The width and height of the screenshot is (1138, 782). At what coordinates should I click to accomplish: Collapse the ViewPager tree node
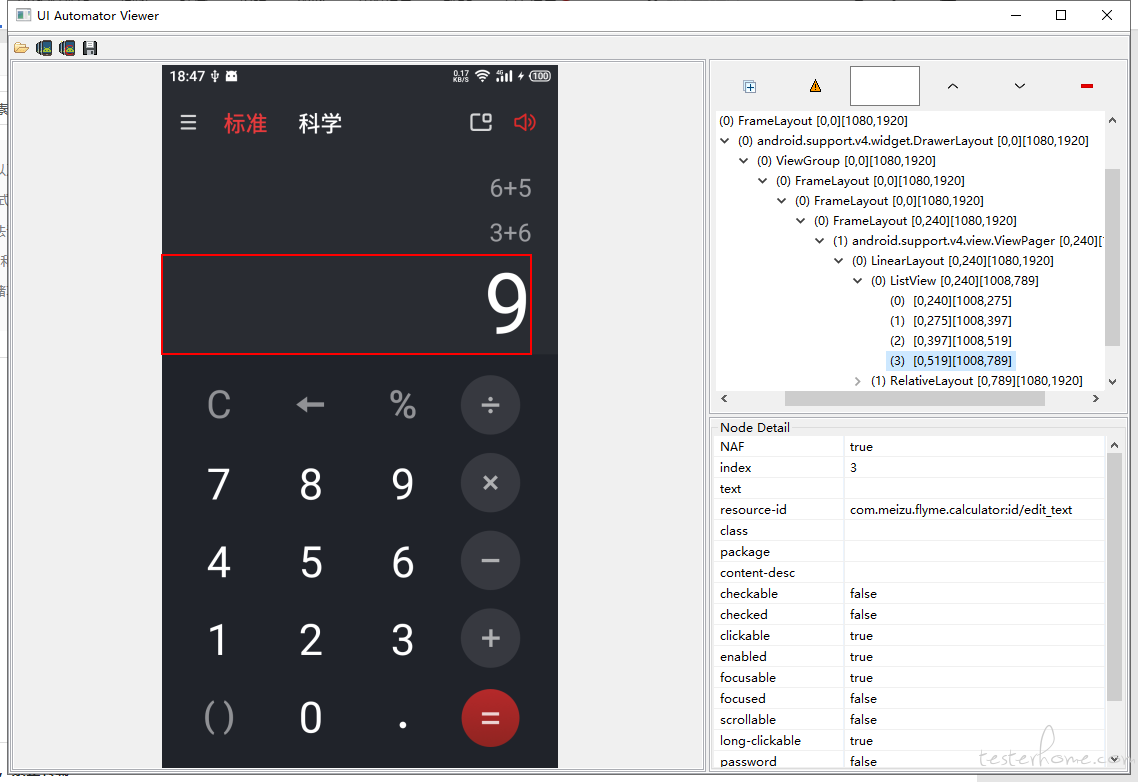(819, 240)
